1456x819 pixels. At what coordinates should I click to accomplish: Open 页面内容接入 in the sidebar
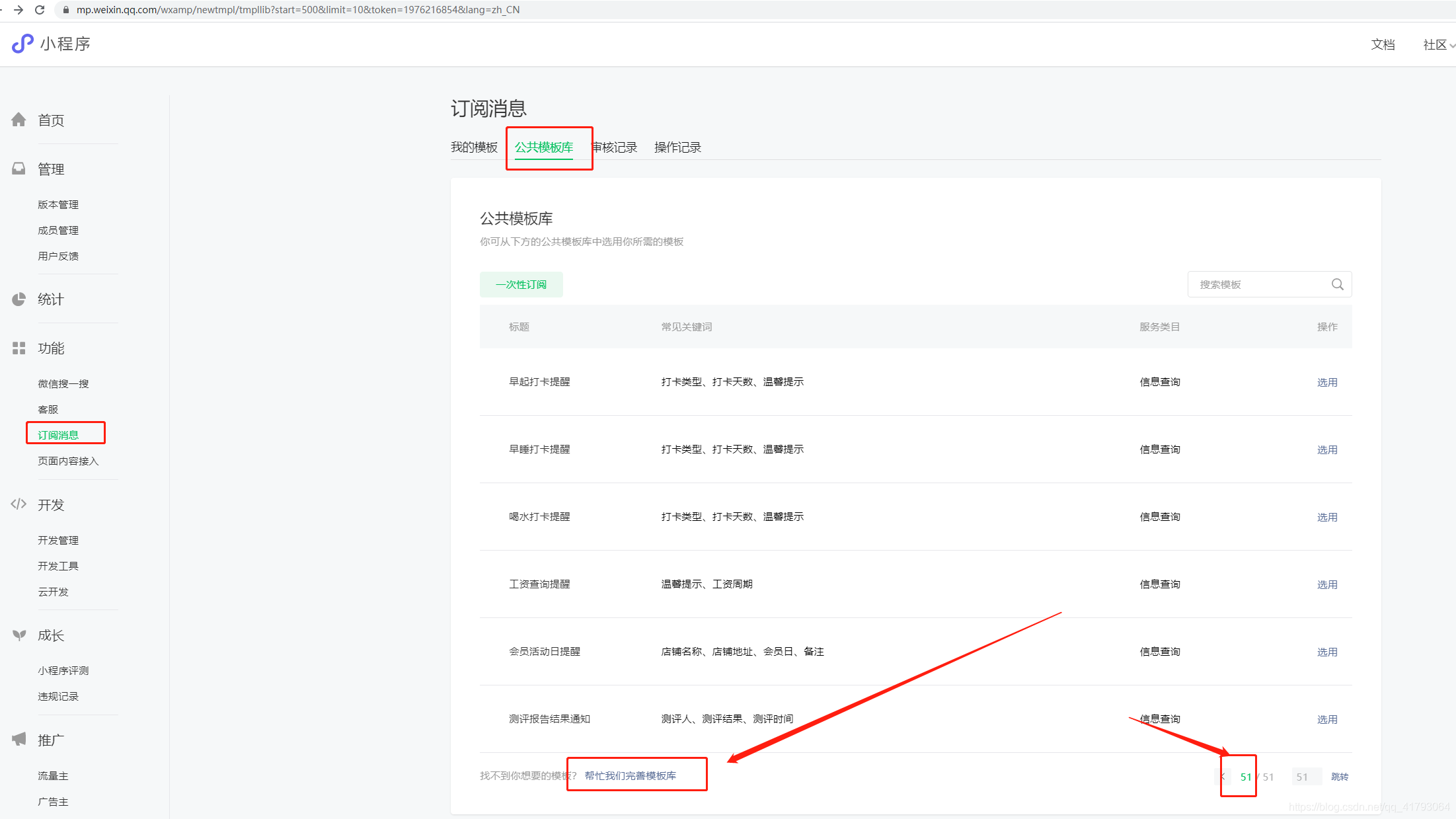(x=68, y=461)
